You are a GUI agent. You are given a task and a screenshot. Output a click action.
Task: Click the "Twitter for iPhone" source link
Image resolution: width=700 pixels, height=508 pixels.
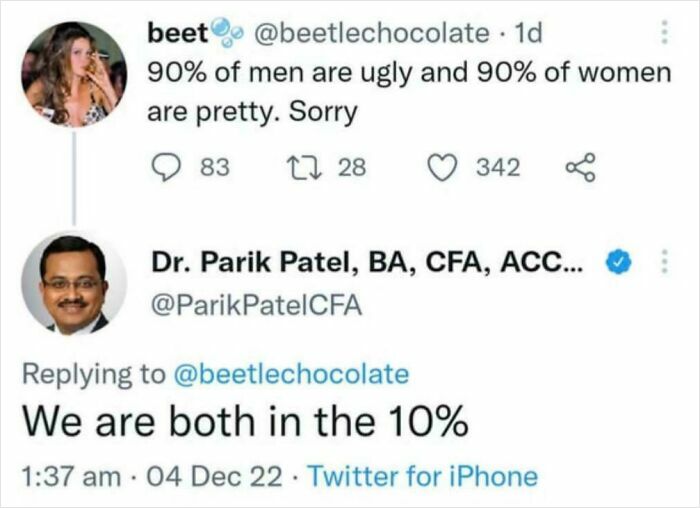click(x=422, y=476)
